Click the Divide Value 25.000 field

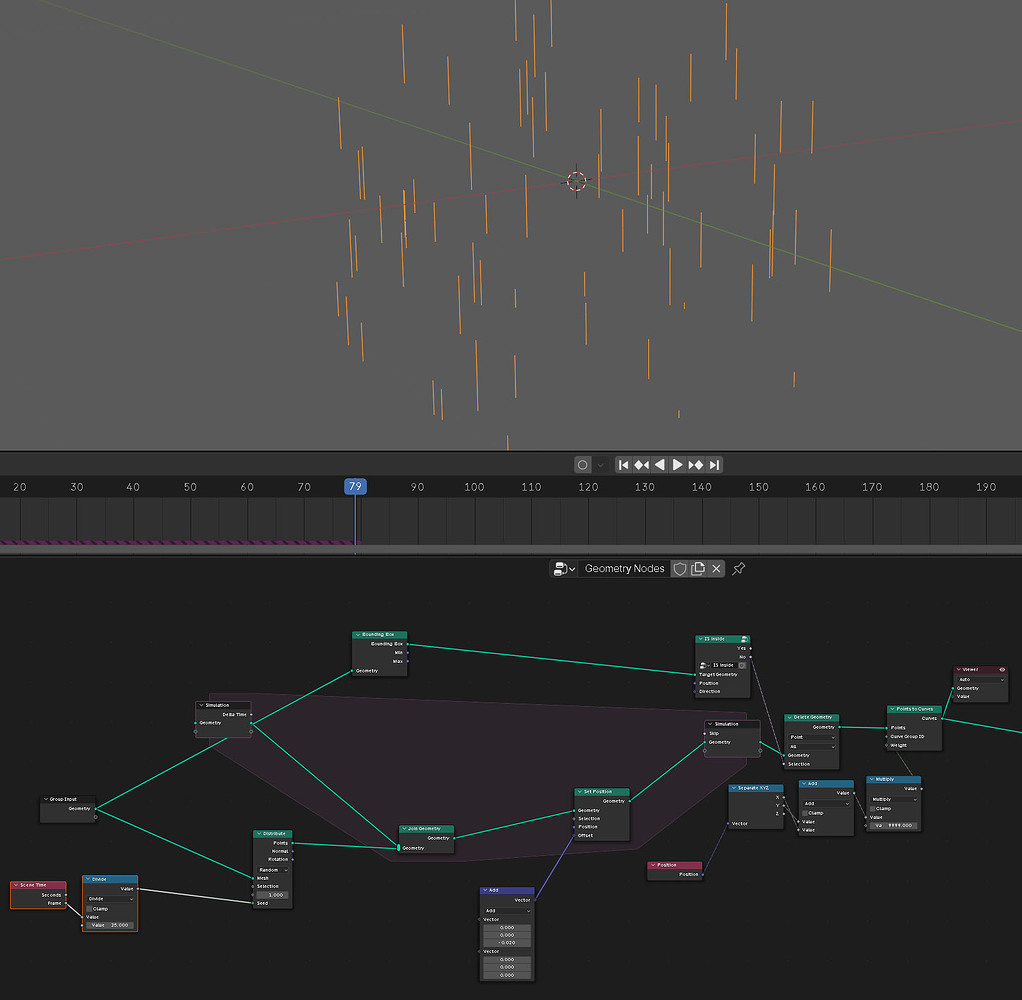tap(110, 925)
